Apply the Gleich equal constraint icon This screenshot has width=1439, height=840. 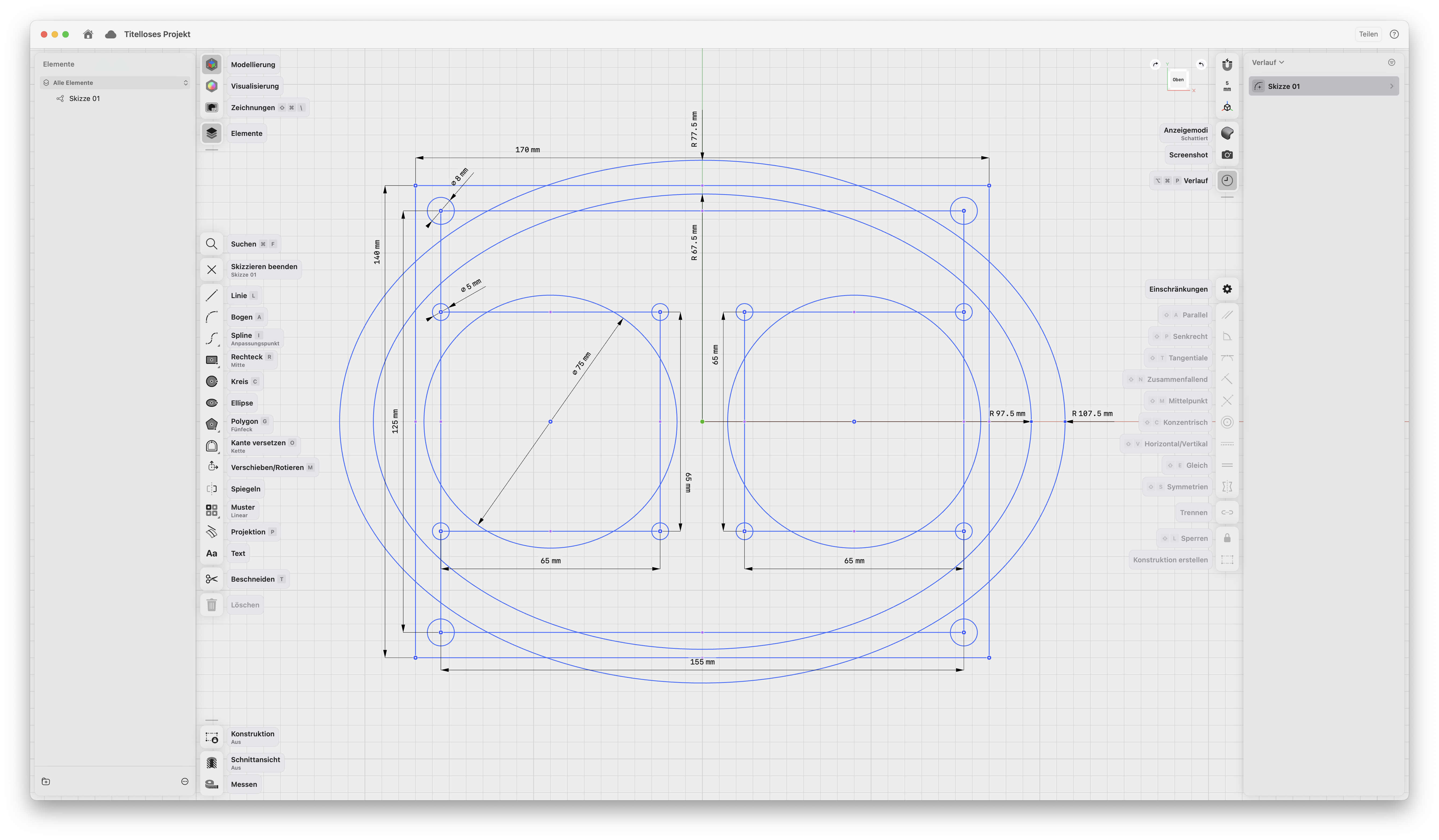[1226, 465]
